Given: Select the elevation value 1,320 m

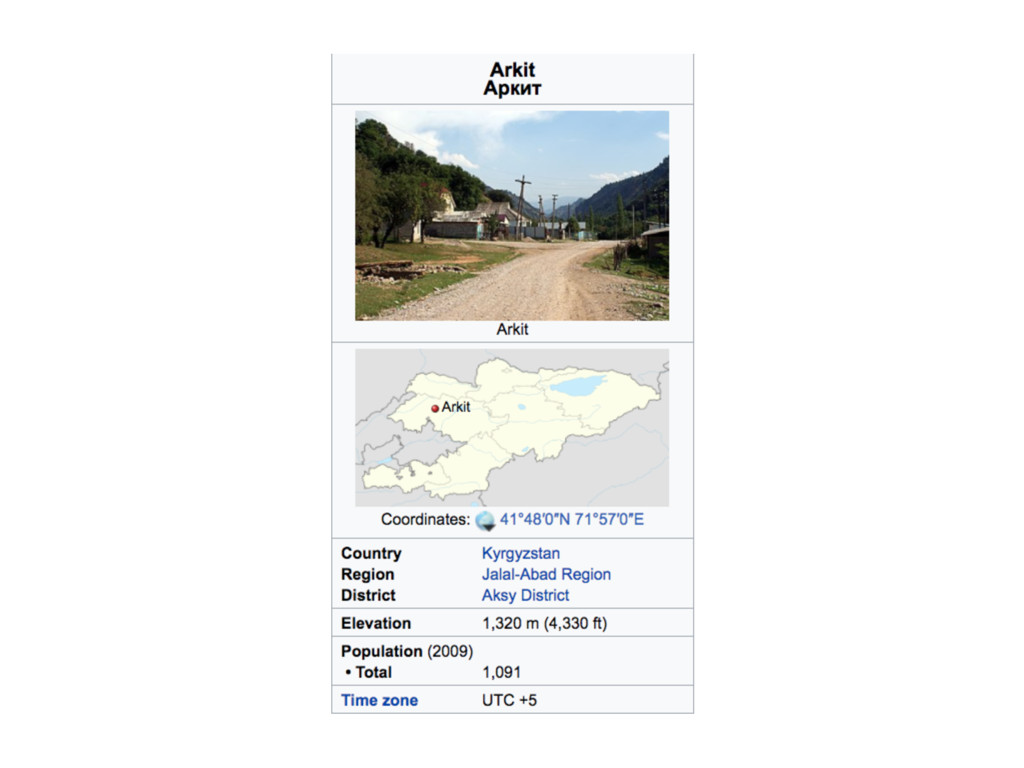Looking at the screenshot, I should point(511,623).
